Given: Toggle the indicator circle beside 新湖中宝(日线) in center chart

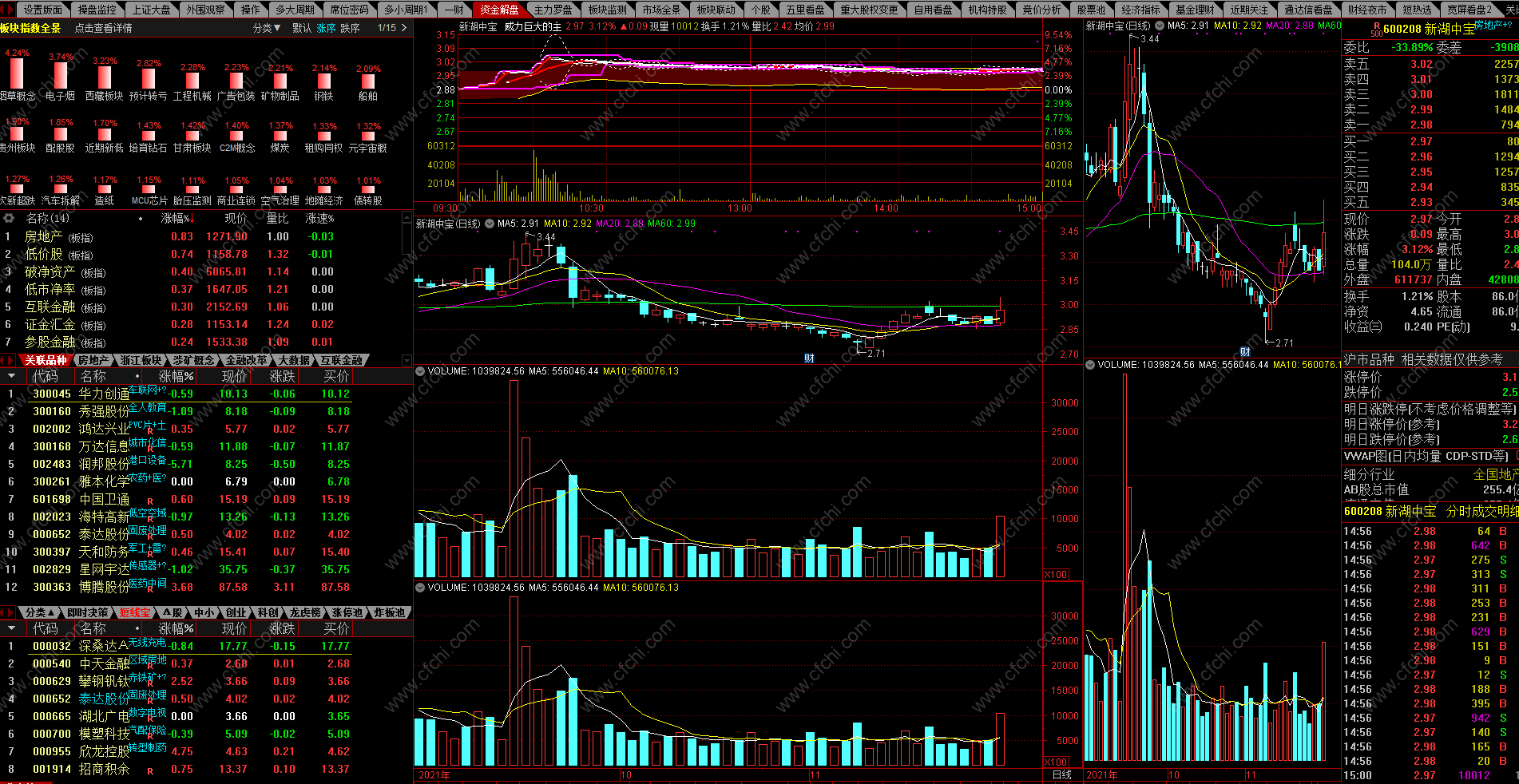Looking at the screenshot, I should click(x=489, y=224).
